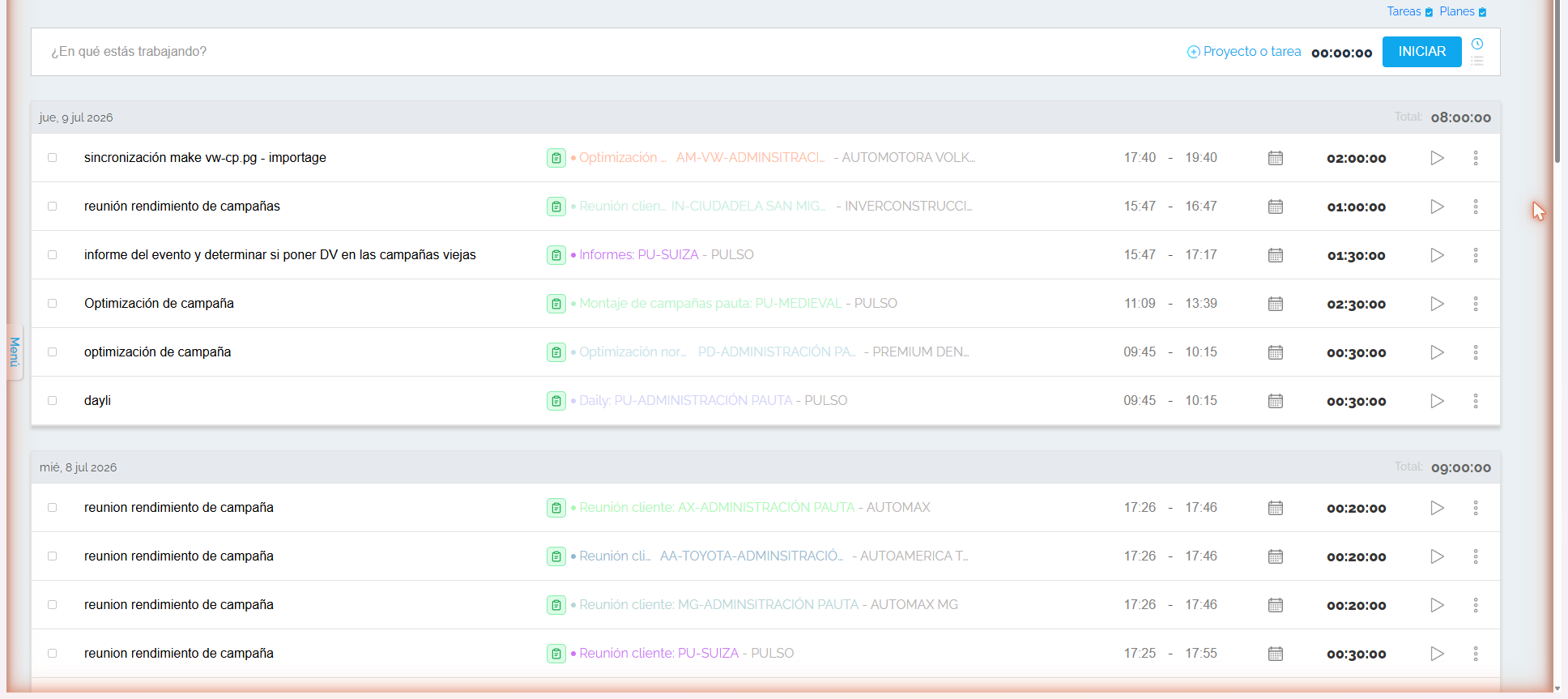Edit end time 17:17 of informe entry
The height and width of the screenshot is (699, 1568).
1201,255
